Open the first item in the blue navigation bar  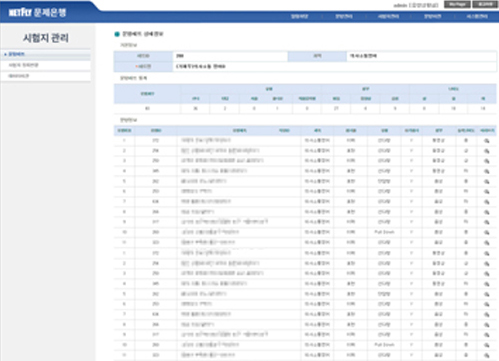299,16
